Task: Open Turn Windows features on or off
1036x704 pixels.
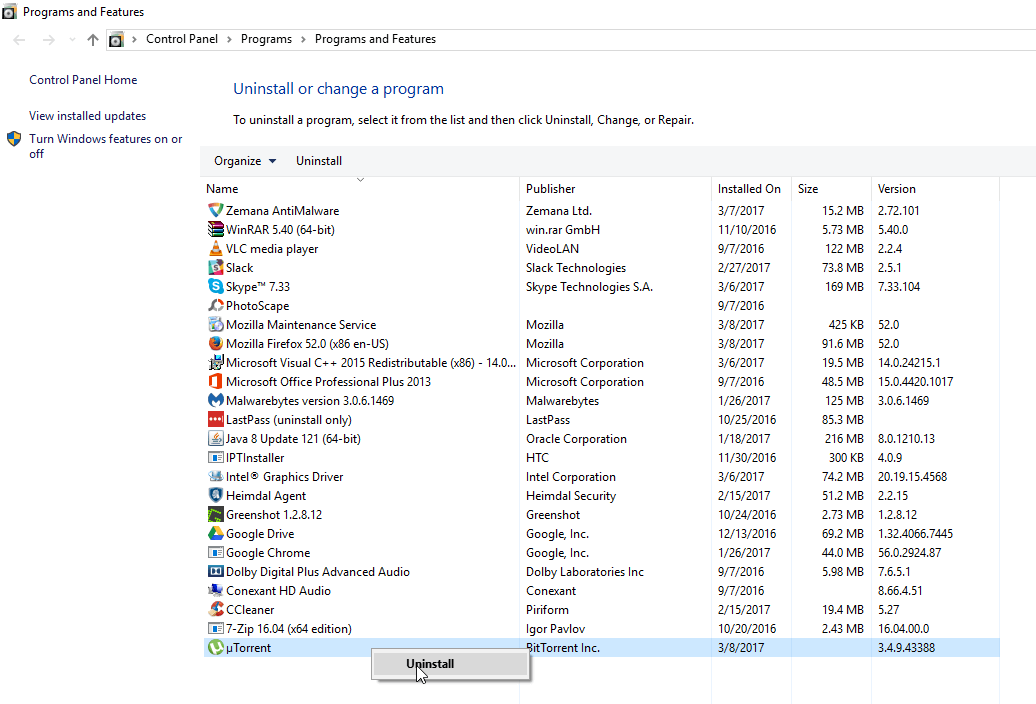Action: coord(106,146)
